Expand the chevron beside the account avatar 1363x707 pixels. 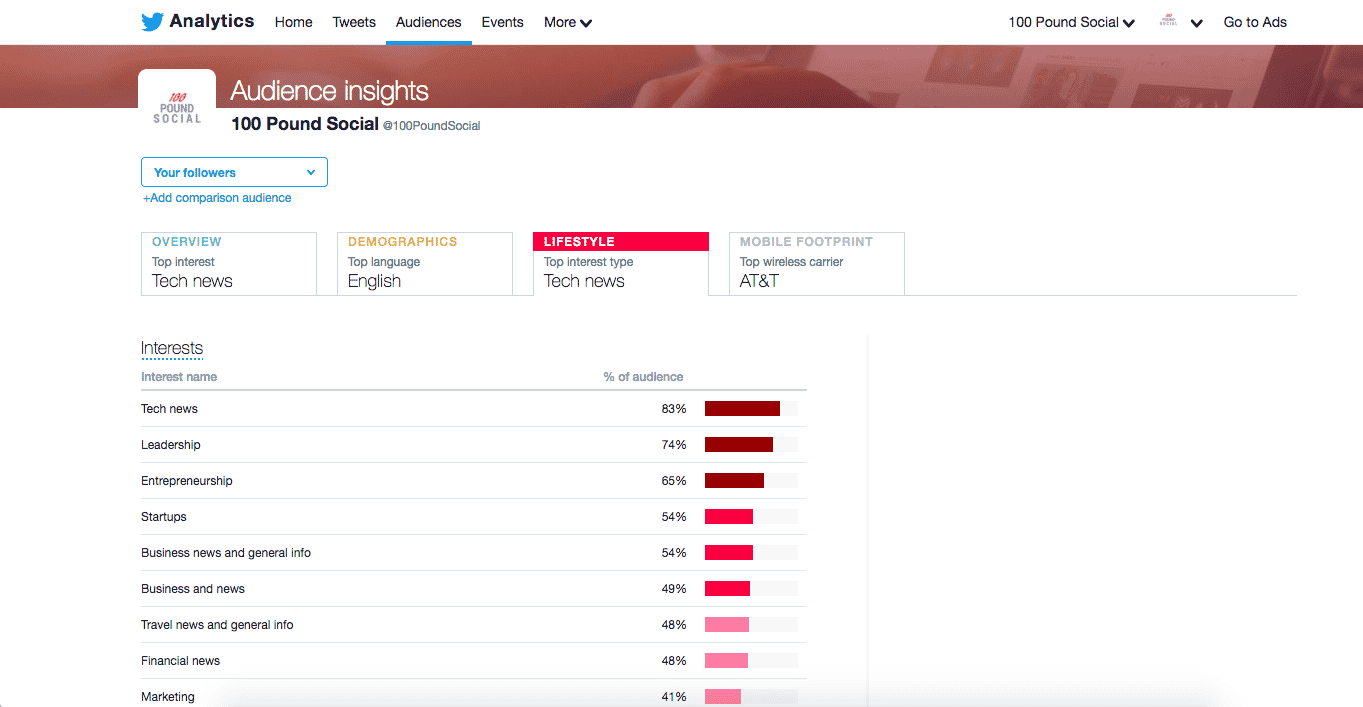click(x=1196, y=23)
